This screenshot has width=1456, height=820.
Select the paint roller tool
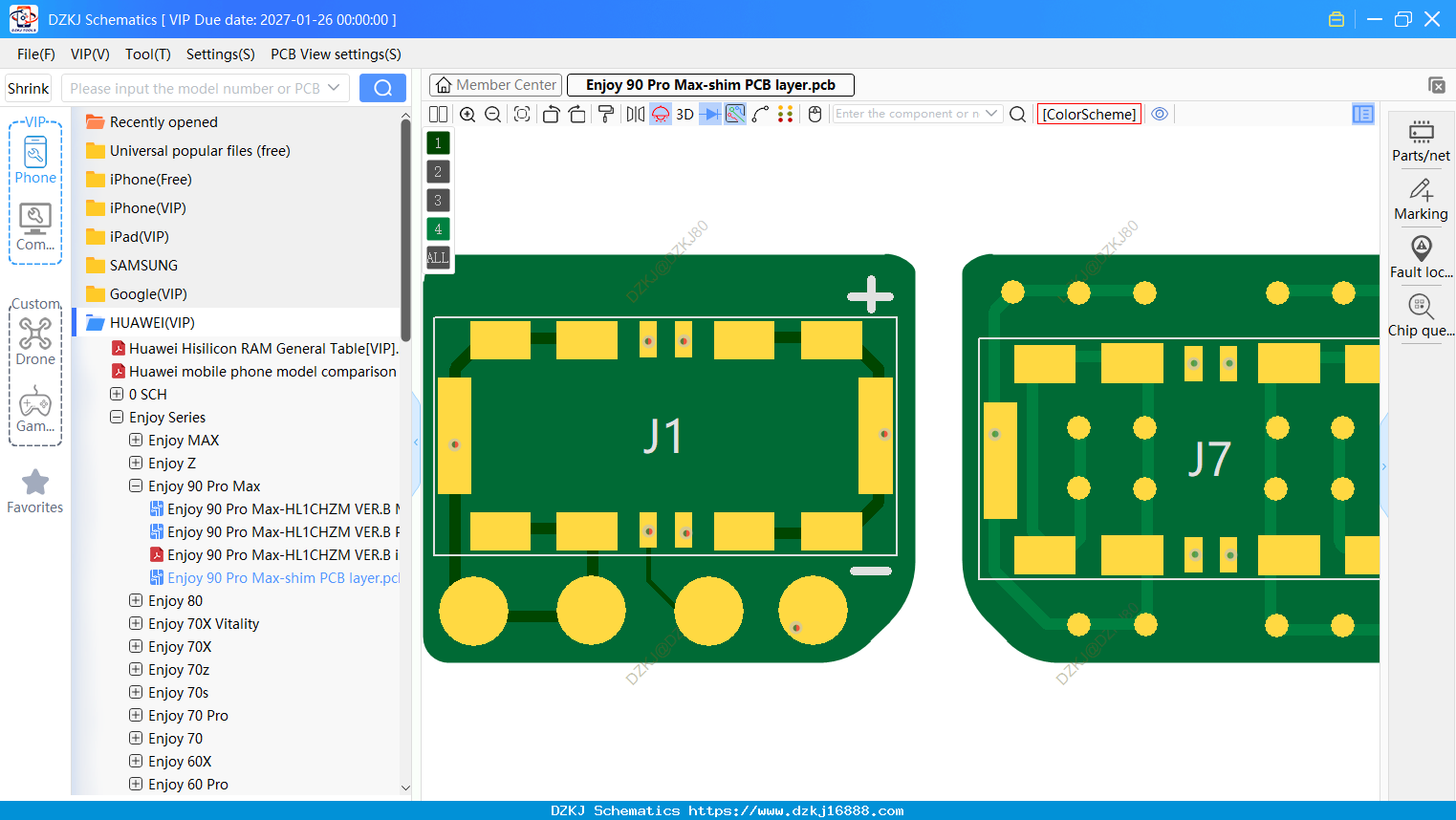[x=606, y=115]
